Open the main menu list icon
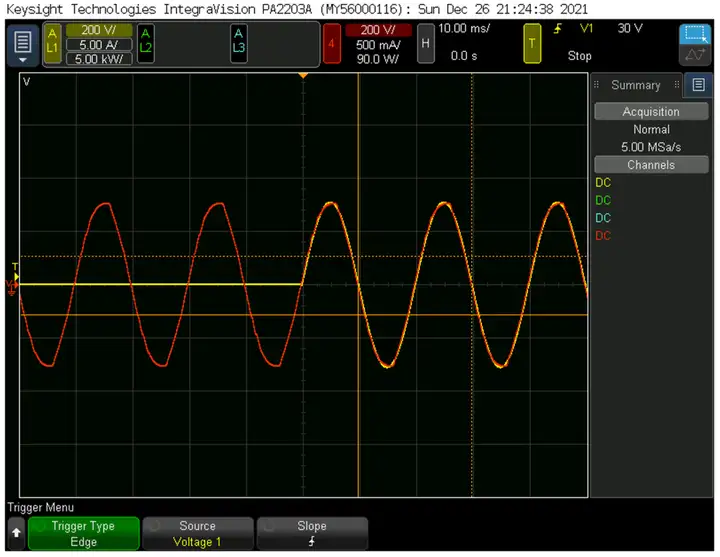720x557 pixels. pyautogui.click(x=22, y=45)
